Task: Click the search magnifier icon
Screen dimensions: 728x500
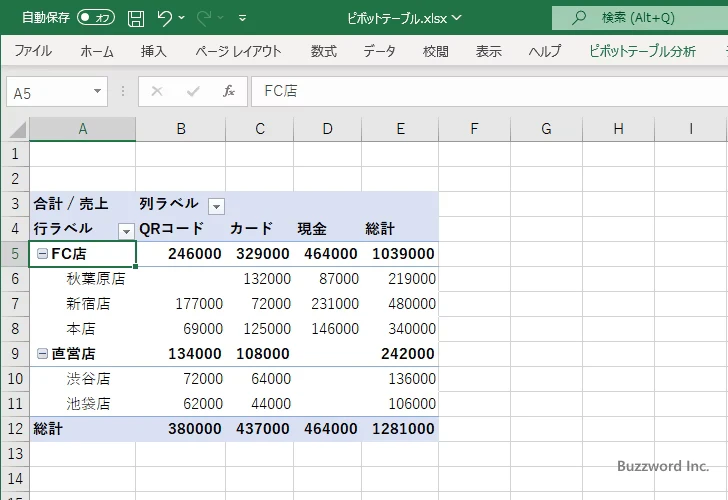Action: click(x=578, y=18)
